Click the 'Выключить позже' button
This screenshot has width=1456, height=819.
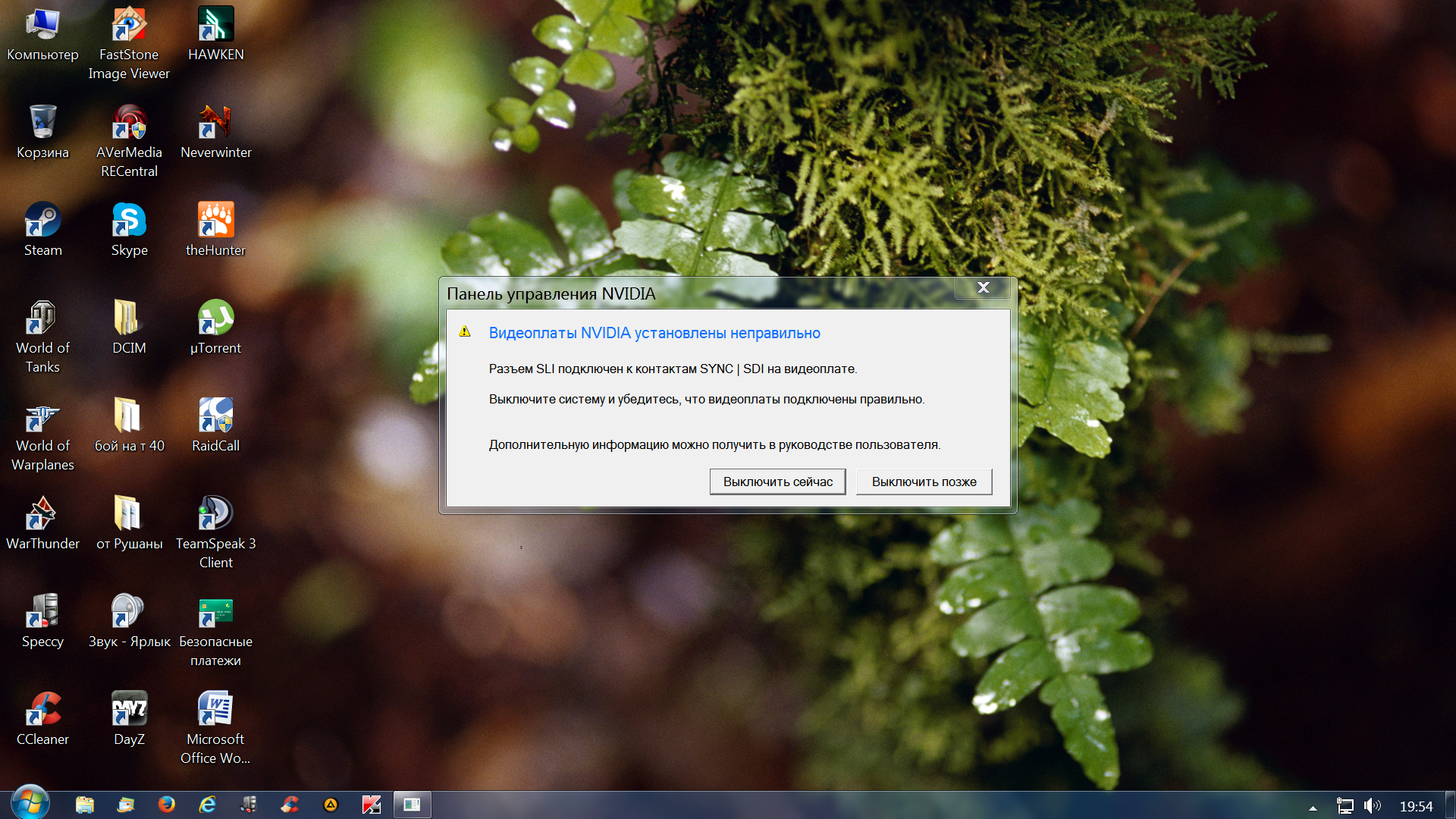(x=924, y=482)
